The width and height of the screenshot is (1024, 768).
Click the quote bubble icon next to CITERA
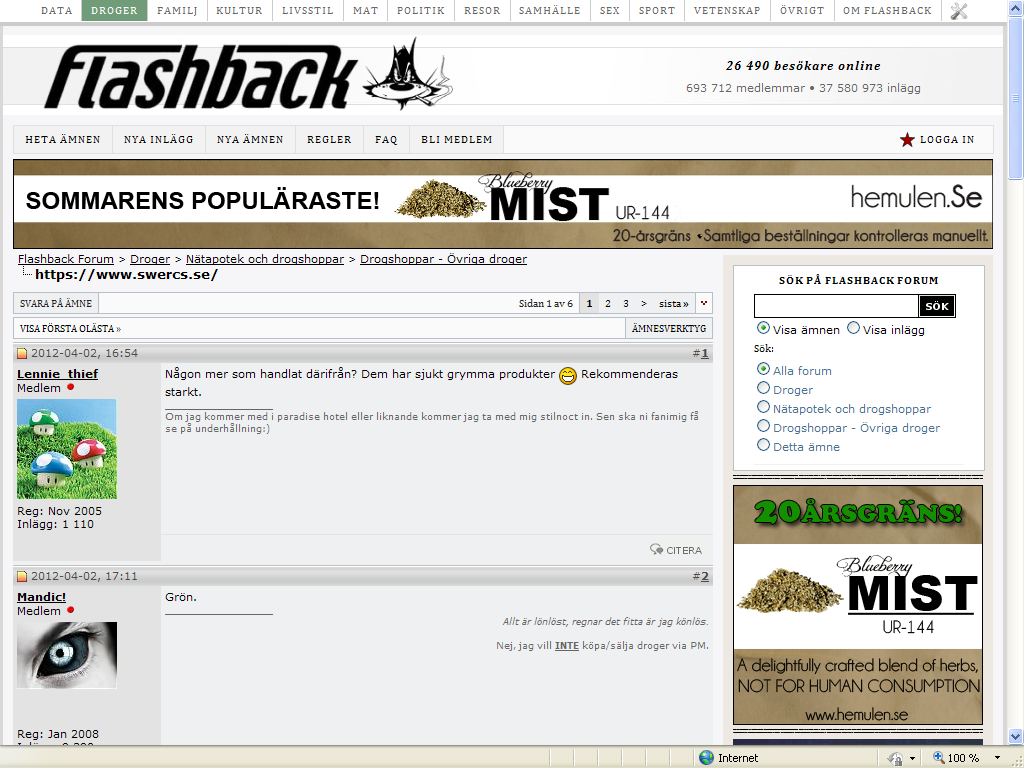click(x=656, y=550)
